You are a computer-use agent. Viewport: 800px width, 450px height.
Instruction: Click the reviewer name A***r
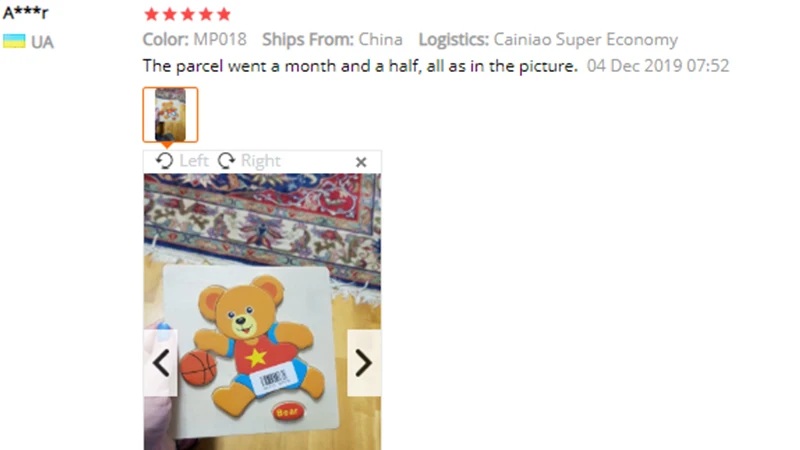(x=26, y=12)
